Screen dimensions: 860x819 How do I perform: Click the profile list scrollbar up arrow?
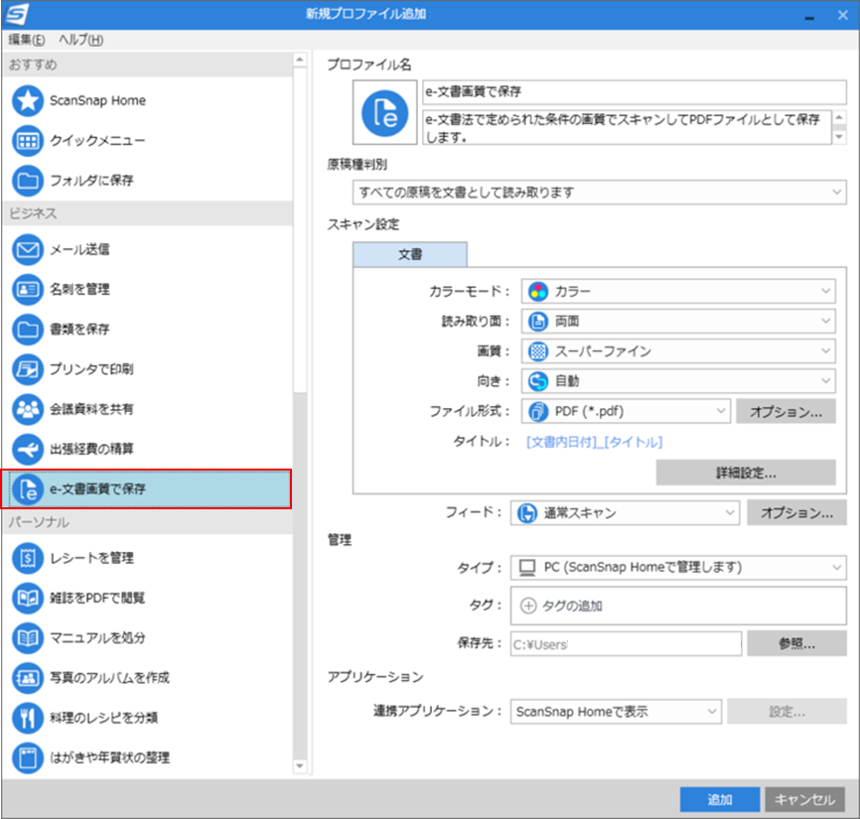point(299,59)
